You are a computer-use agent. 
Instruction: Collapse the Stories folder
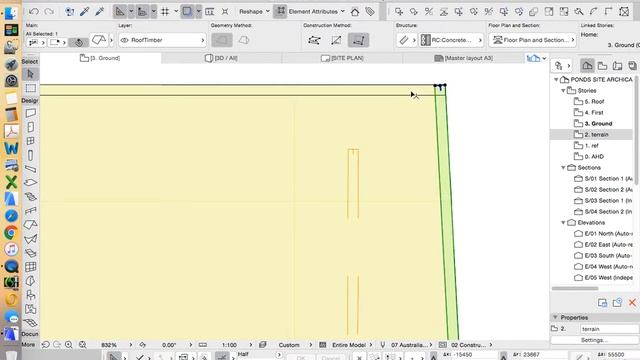563,90
